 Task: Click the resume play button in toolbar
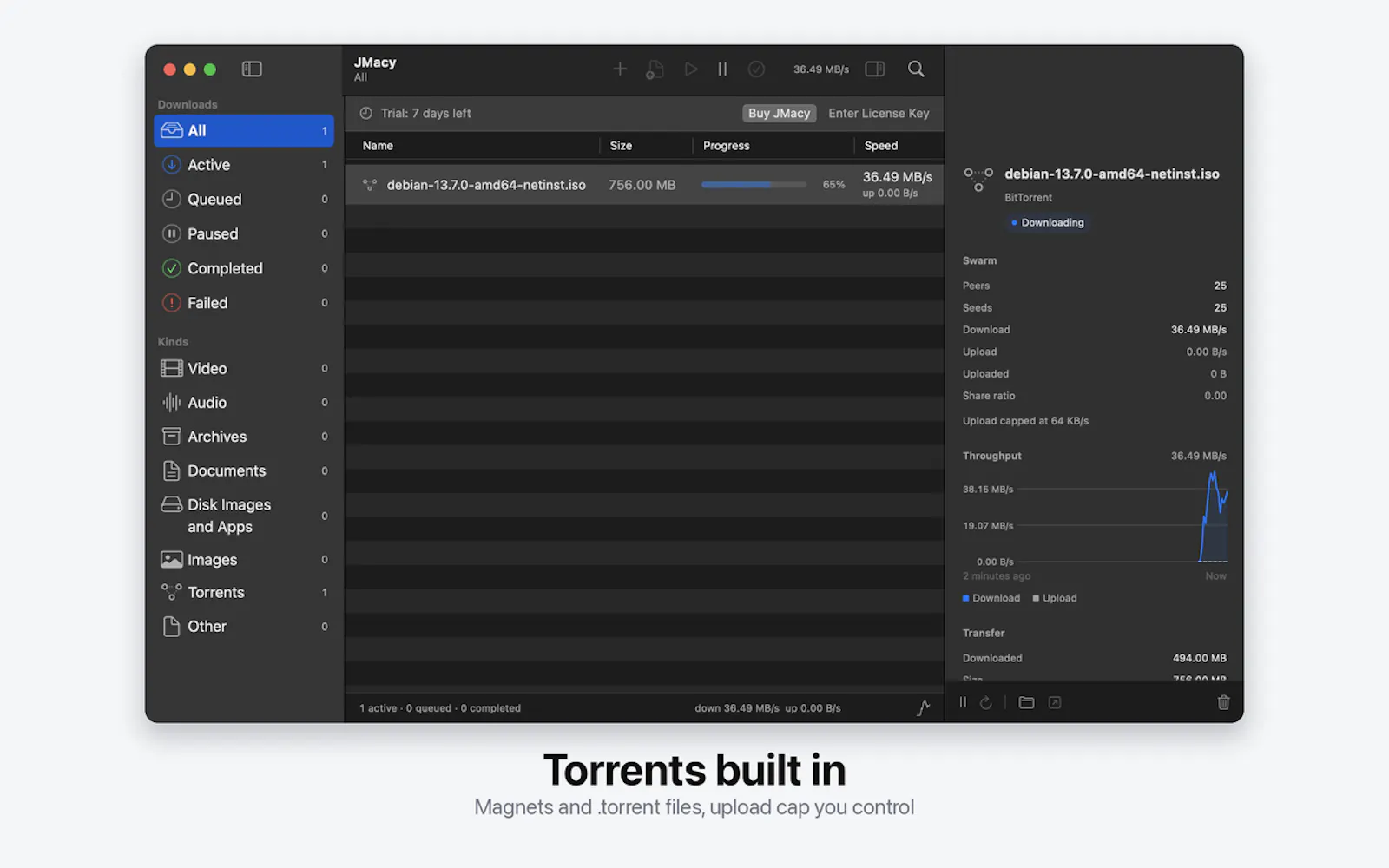[x=690, y=69]
